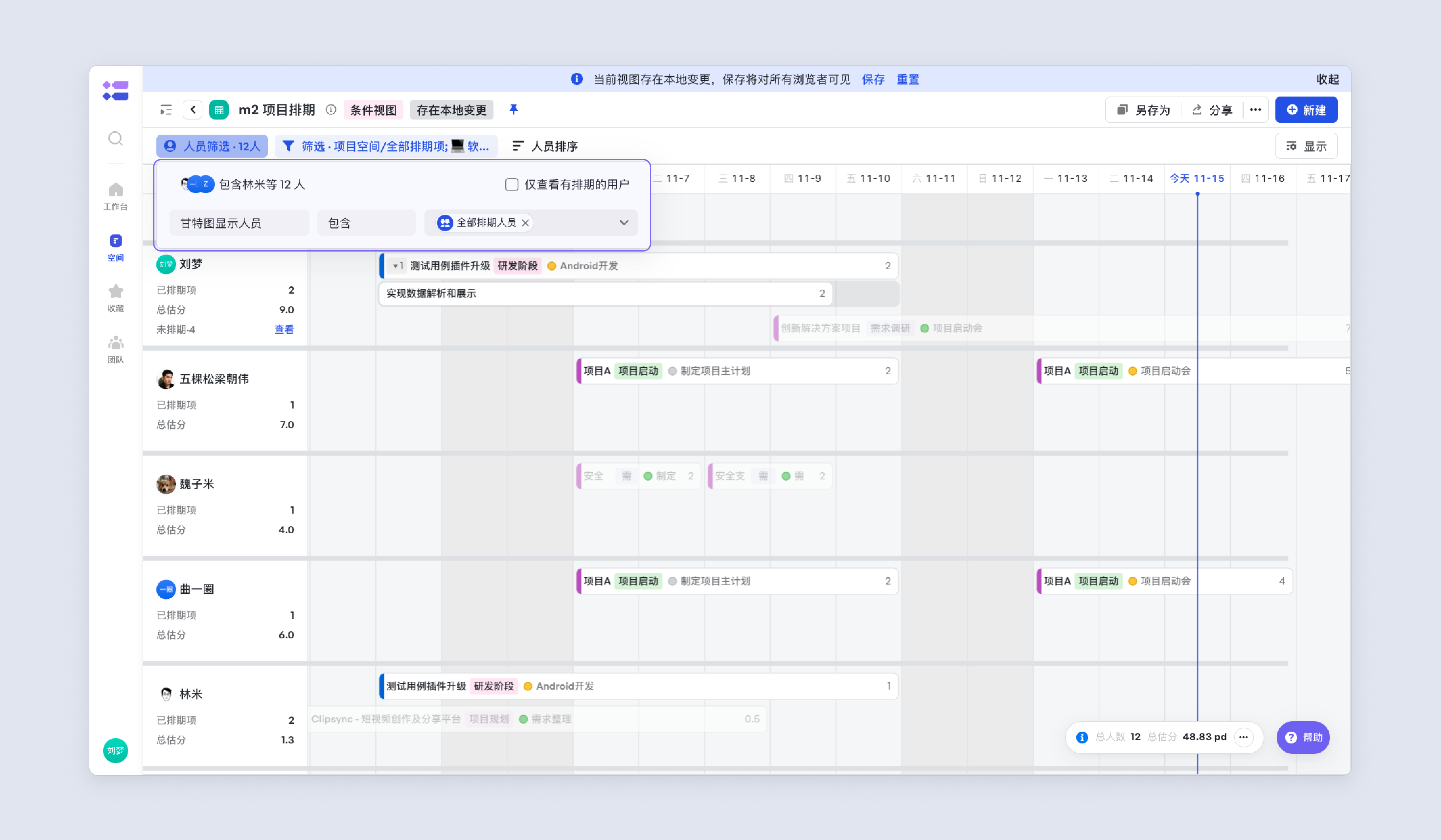Click the info icon beside m2 项目排期

331,110
